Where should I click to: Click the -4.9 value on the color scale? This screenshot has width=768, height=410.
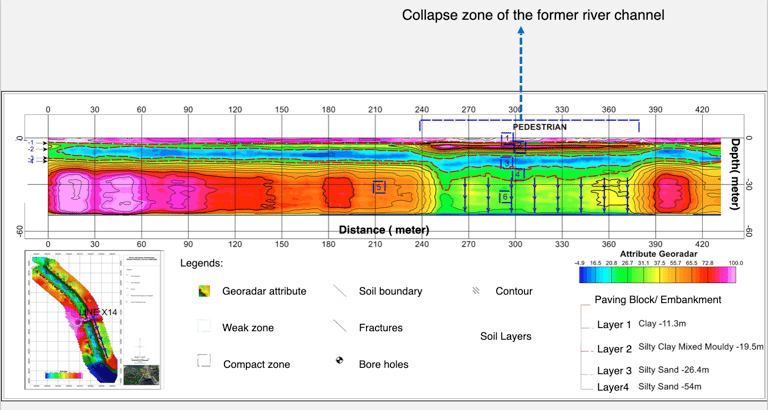pos(579,263)
